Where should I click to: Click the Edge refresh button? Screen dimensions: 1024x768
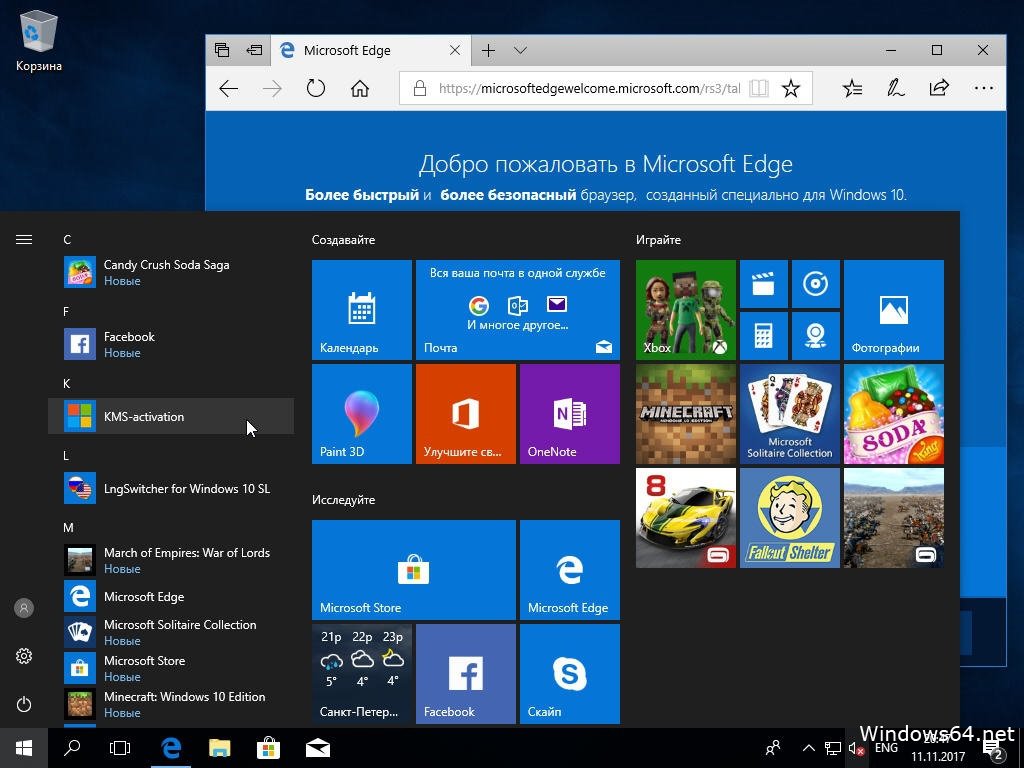(316, 89)
